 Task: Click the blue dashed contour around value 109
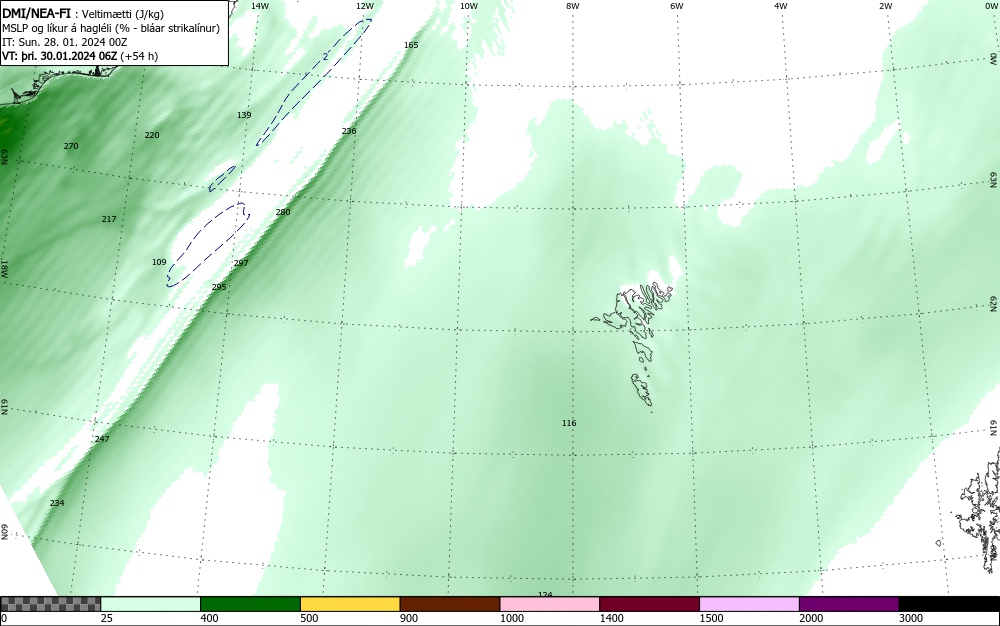click(209, 244)
